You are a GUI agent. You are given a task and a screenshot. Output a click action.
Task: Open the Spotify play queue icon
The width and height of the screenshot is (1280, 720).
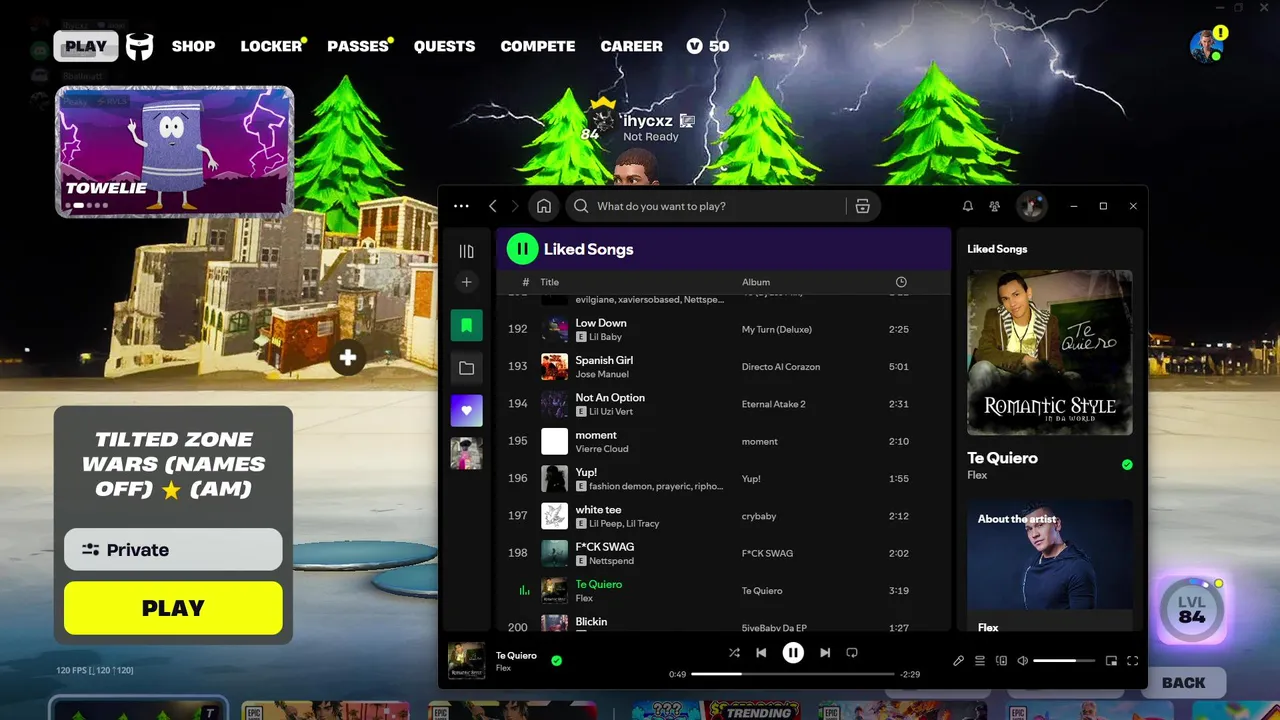click(980, 661)
